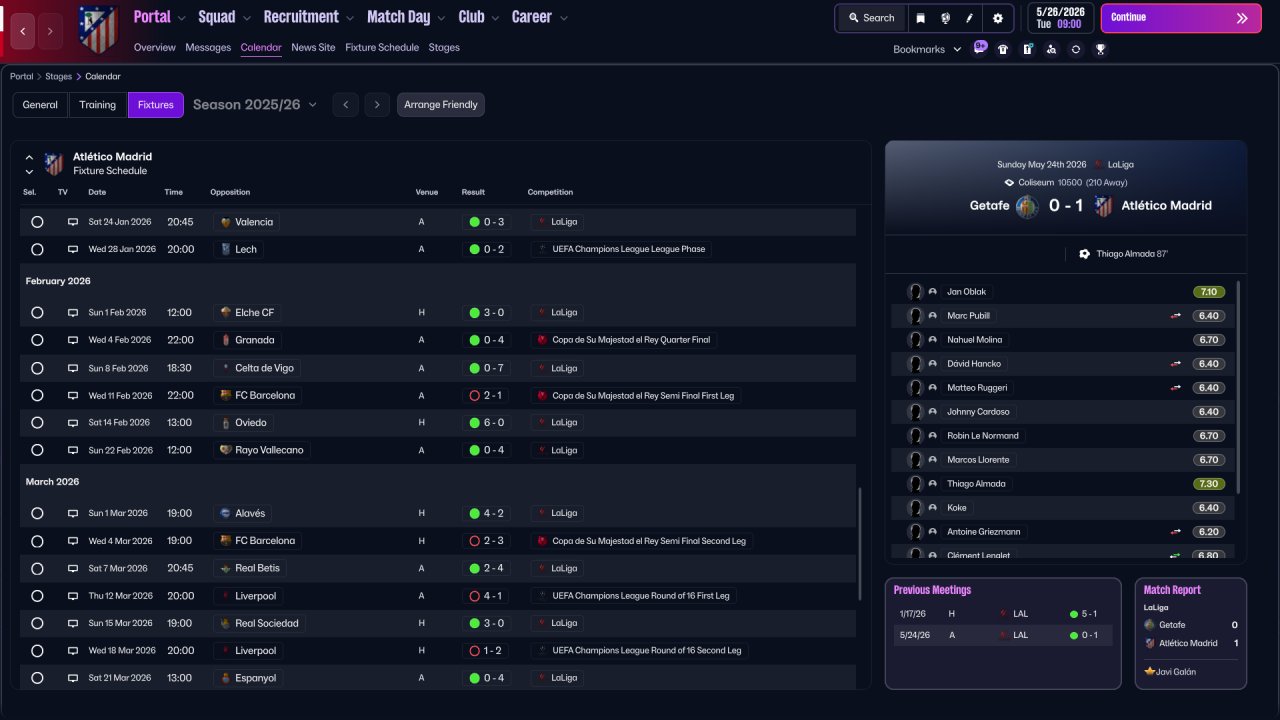Open the News Site tab
Image resolution: width=1280 pixels, height=720 pixels.
tap(313, 47)
